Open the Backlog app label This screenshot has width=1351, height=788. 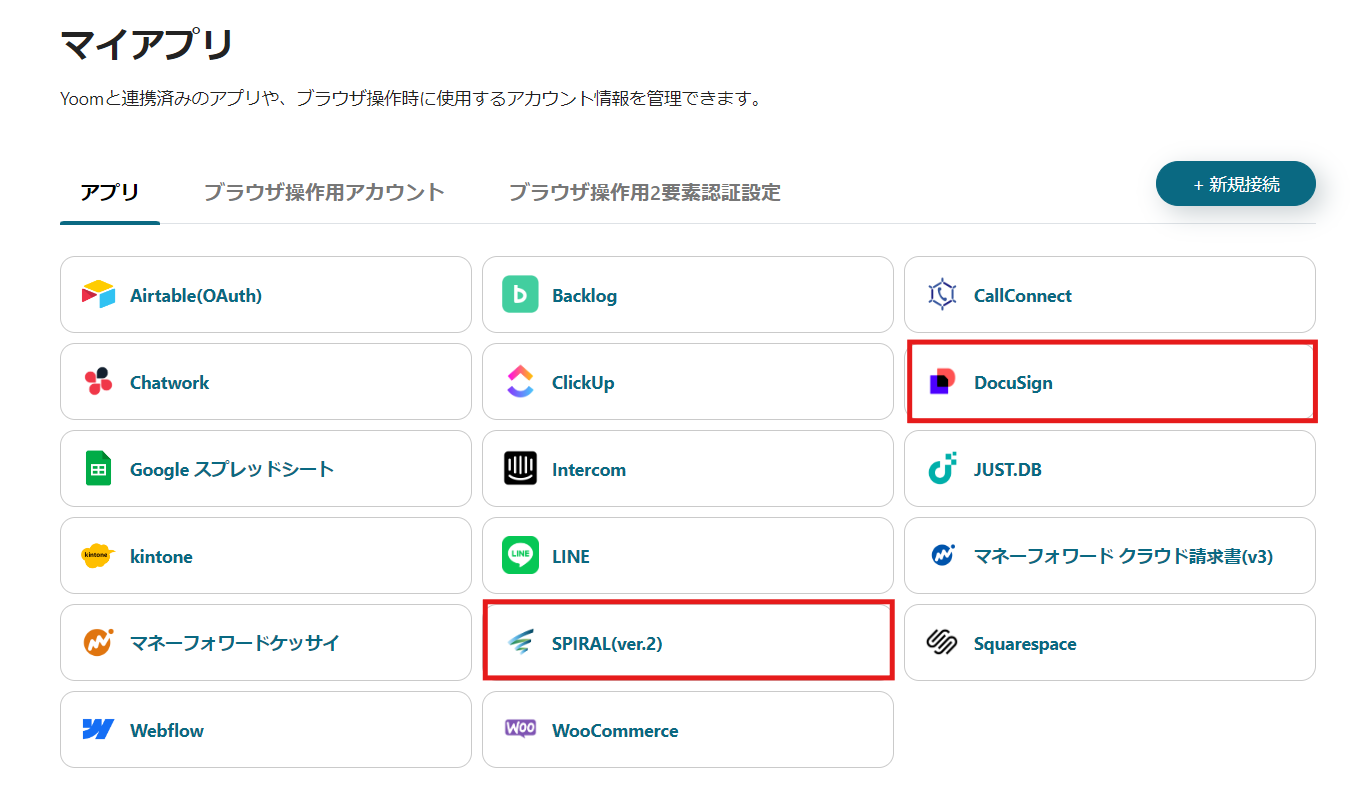[584, 296]
